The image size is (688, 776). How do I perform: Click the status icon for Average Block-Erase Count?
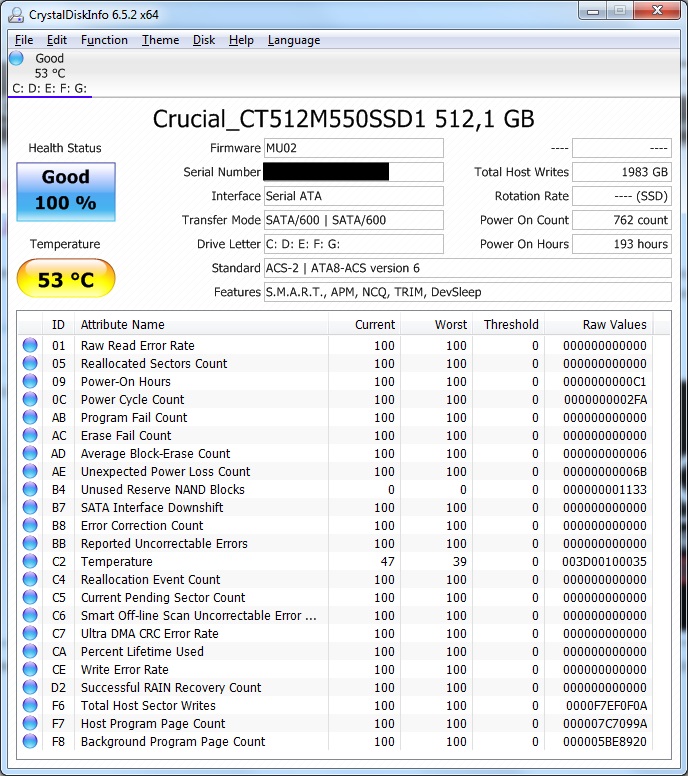click(30, 453)
